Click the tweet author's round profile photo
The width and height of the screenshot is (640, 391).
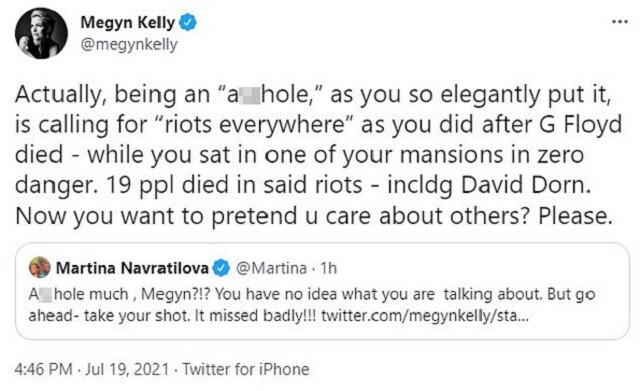point(41,33)
